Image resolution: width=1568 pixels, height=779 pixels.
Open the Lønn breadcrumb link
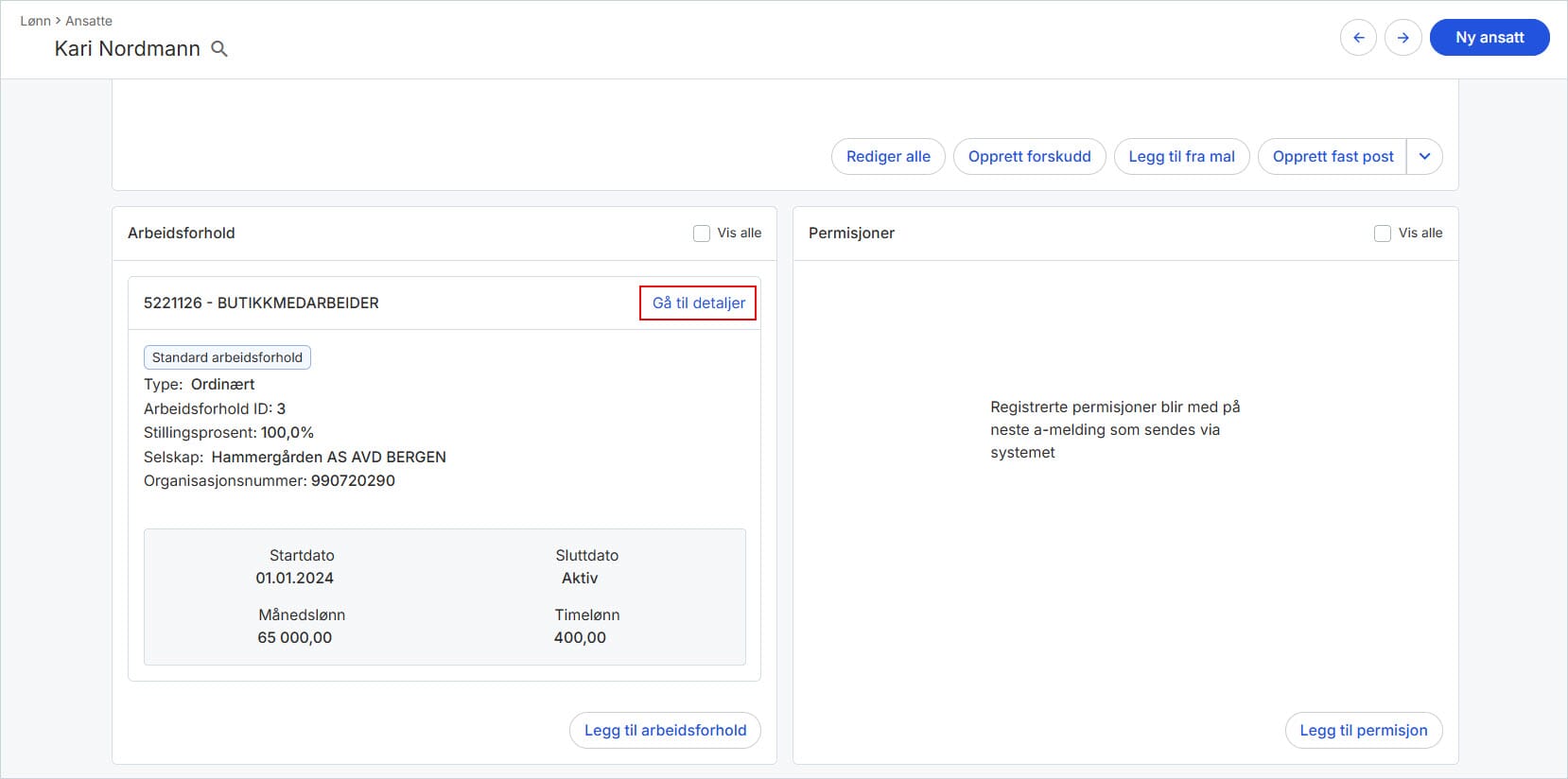point(35,21)
